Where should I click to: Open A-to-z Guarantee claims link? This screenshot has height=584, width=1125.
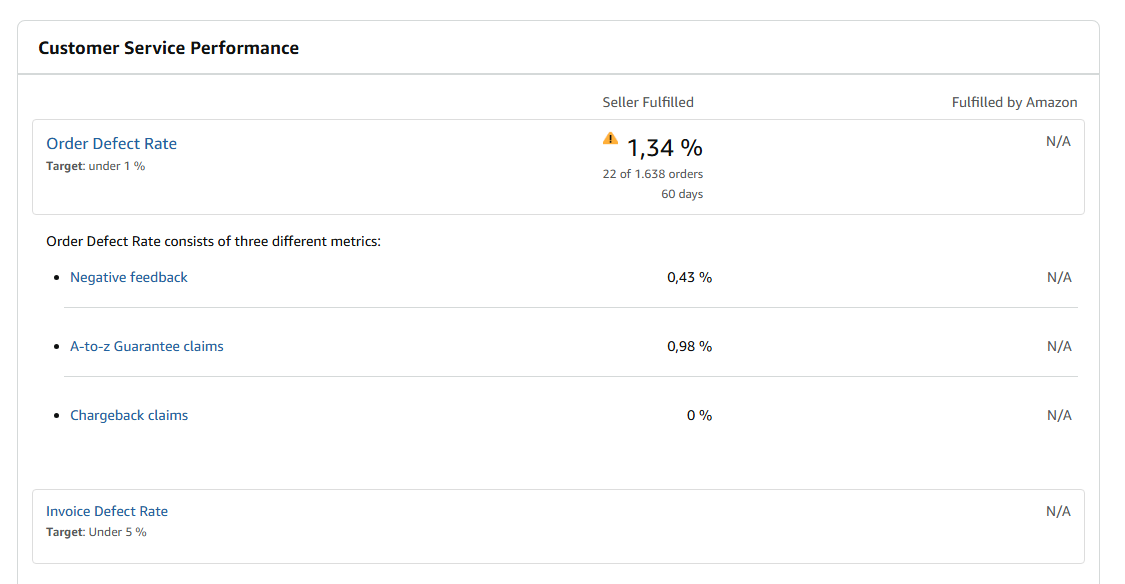tap(146, 346)
